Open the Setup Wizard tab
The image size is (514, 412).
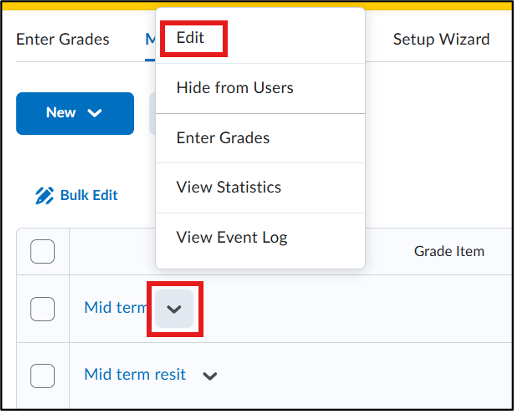[x=441, y=39]
